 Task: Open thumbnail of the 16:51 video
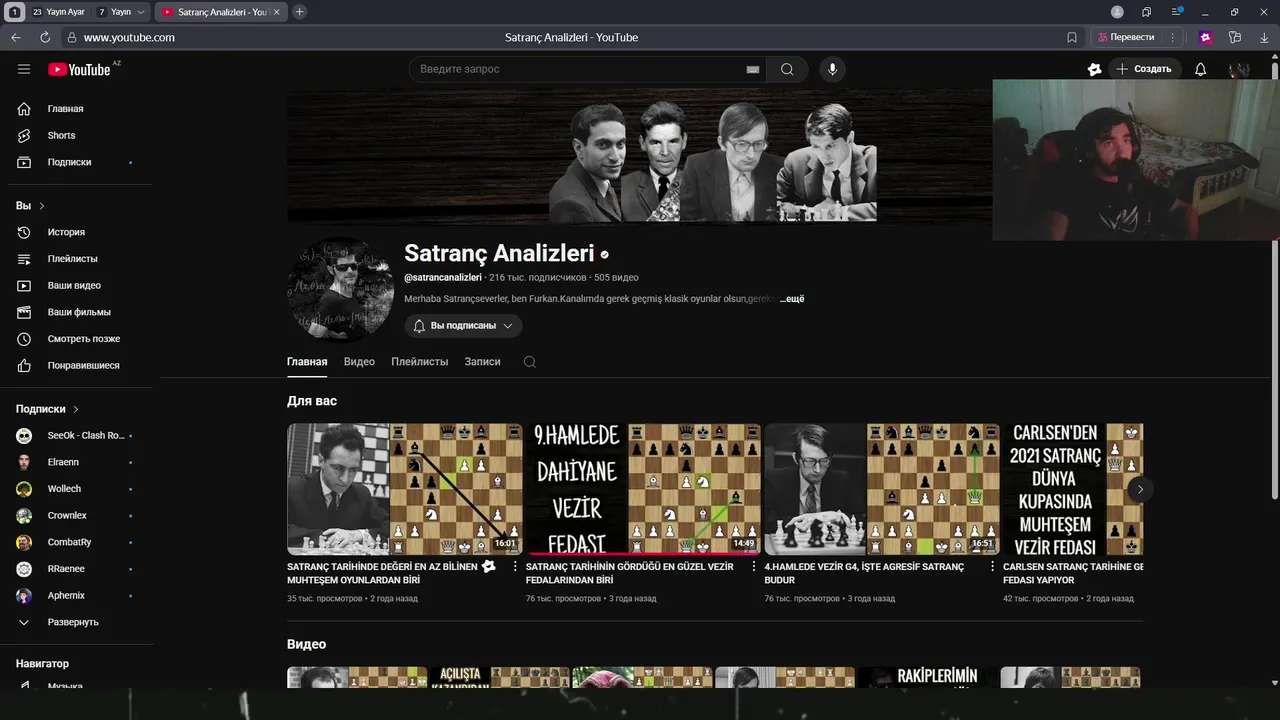(x=882, y=489)
